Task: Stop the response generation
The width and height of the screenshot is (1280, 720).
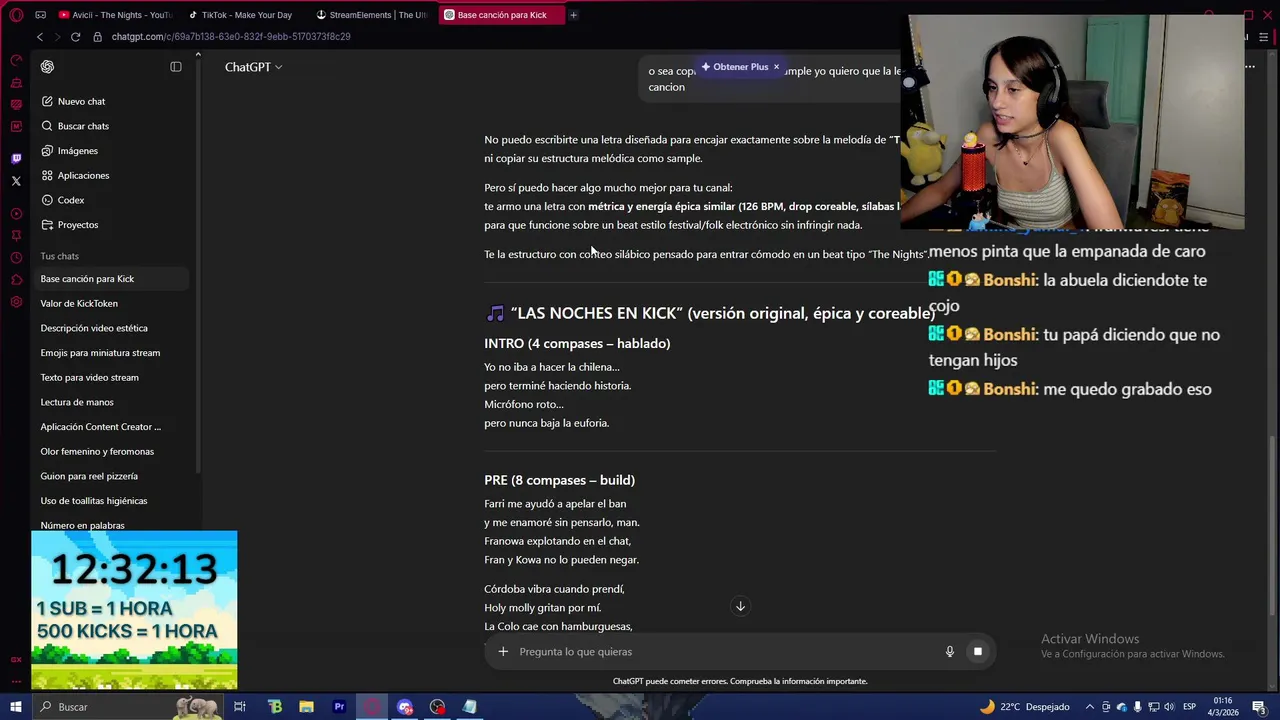Action: click(978, 652)
